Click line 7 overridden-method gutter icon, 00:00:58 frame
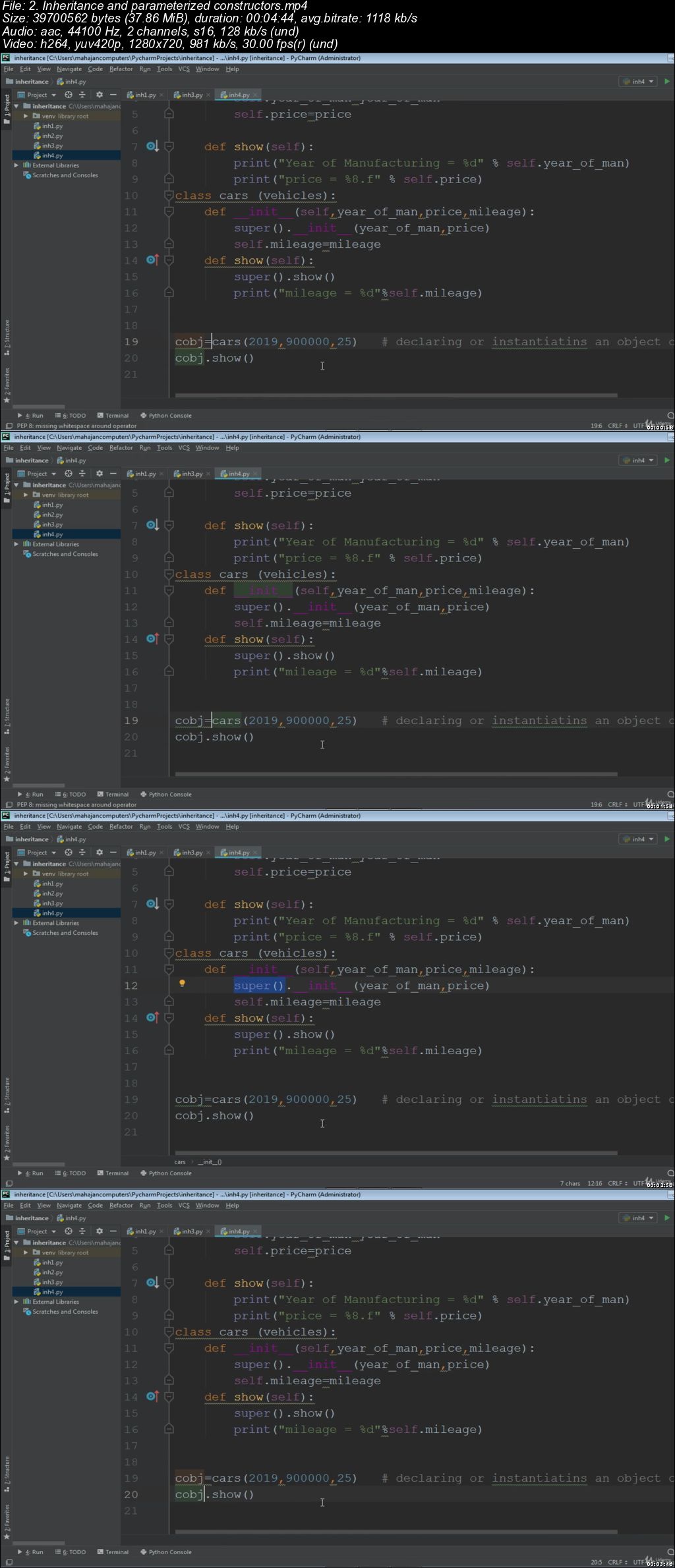This screenshot has height=1568, width=675. (152, 146)
